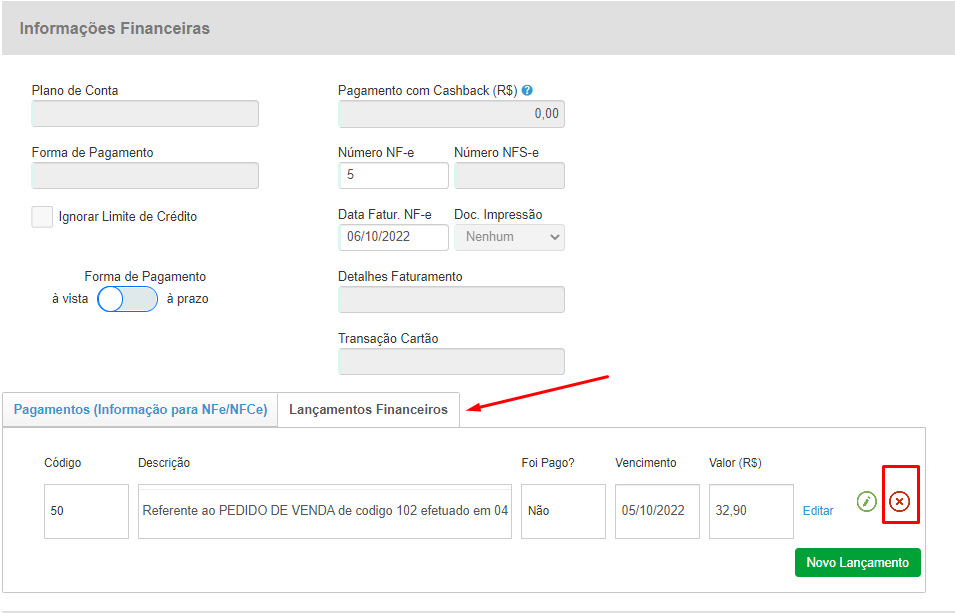Click Ignorar Limite de Crédito label text
The width and height of the screenshot is (955, 613).
(x=128, y=216)
